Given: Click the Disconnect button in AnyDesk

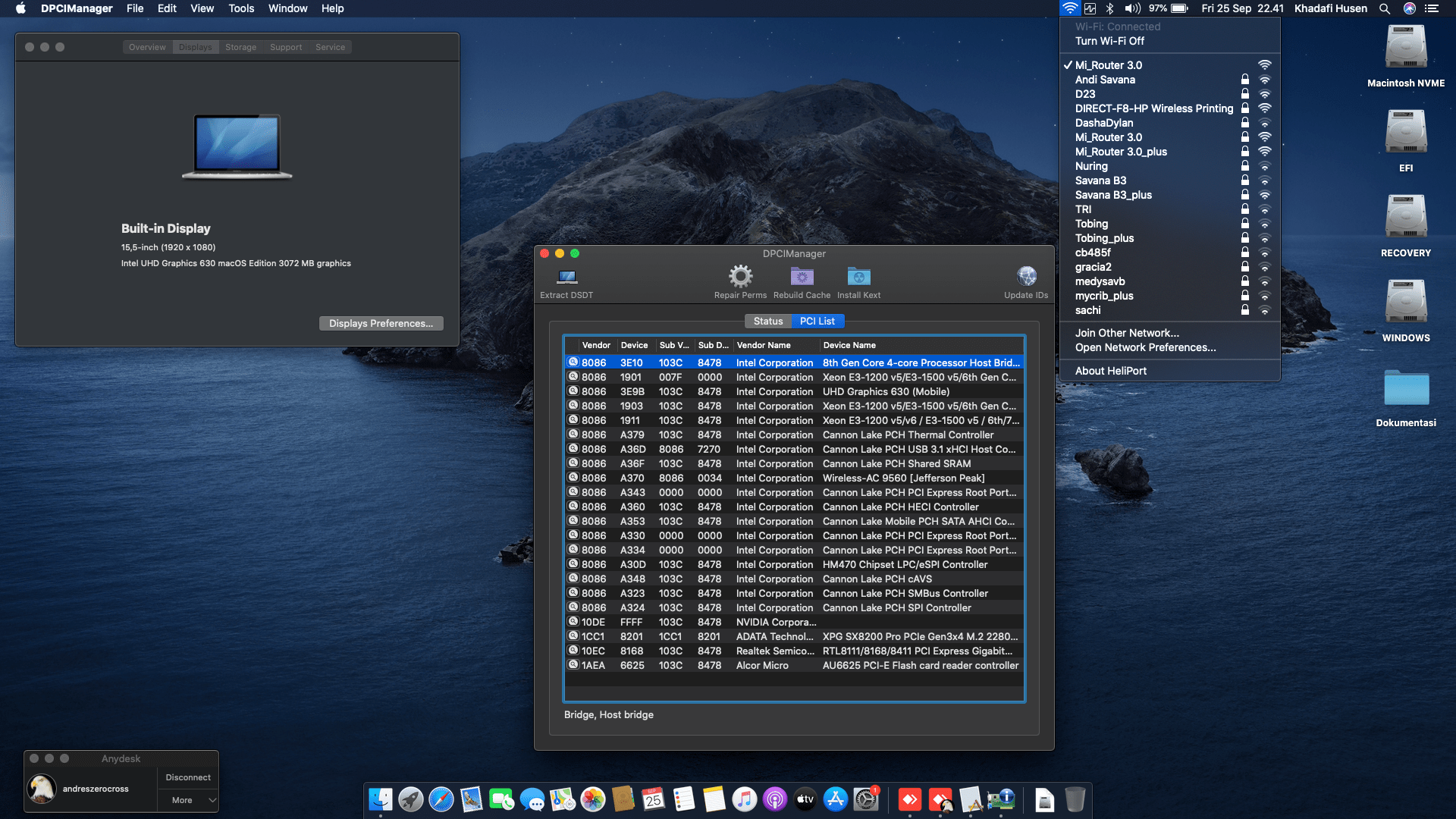Looking at the screenshot, I should [x=188, y=777].
